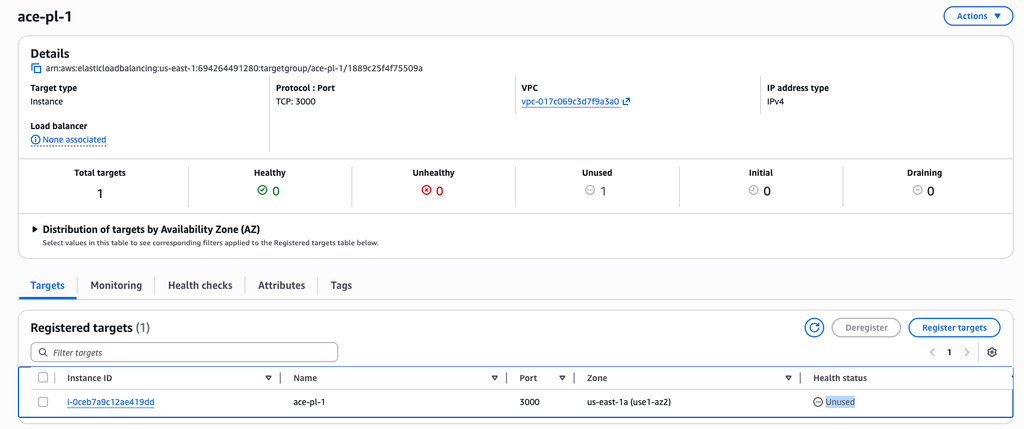The width and height of the screenshot is (1024, 429).
Task: Open table preferences gear icon
Action: [992, 352]
